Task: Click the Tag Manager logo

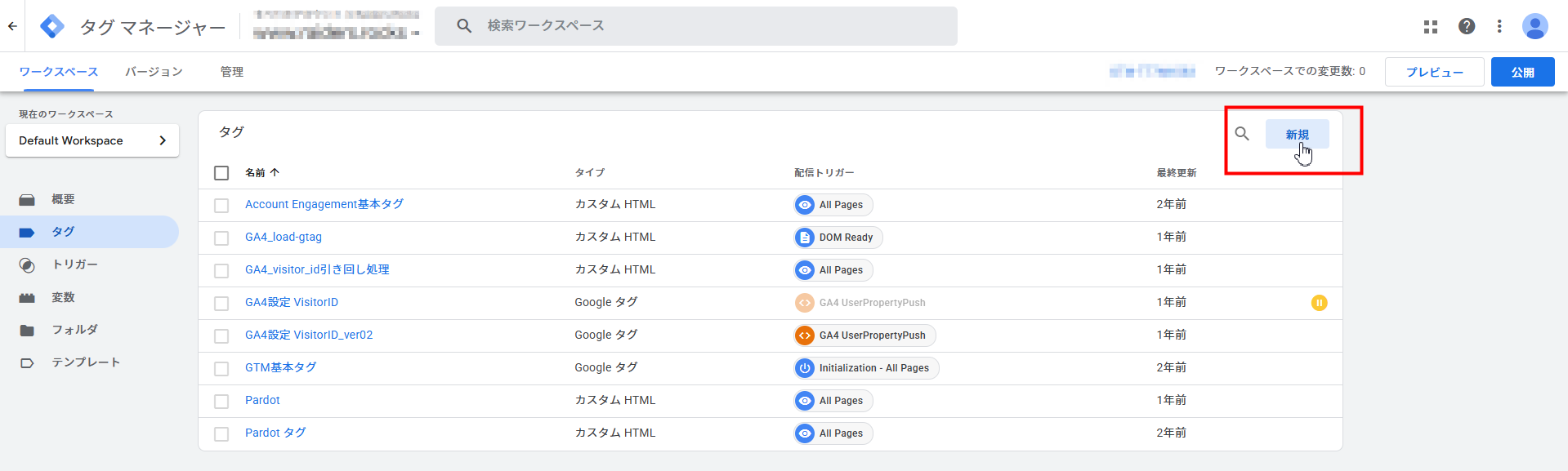Action: [52, 26]
